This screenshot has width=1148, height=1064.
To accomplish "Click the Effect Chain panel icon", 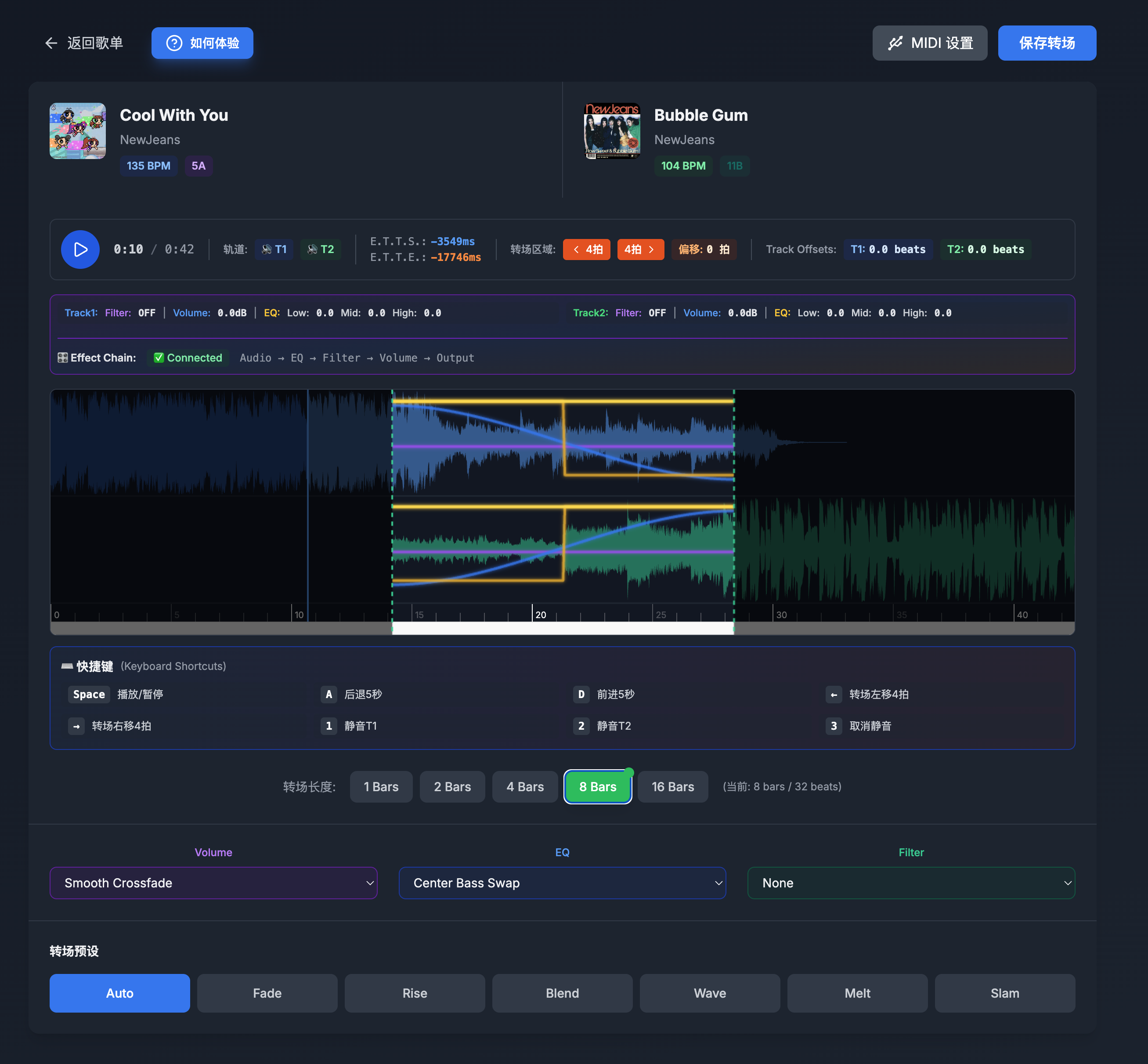I will pyautogui.click(x=63, y=358).
